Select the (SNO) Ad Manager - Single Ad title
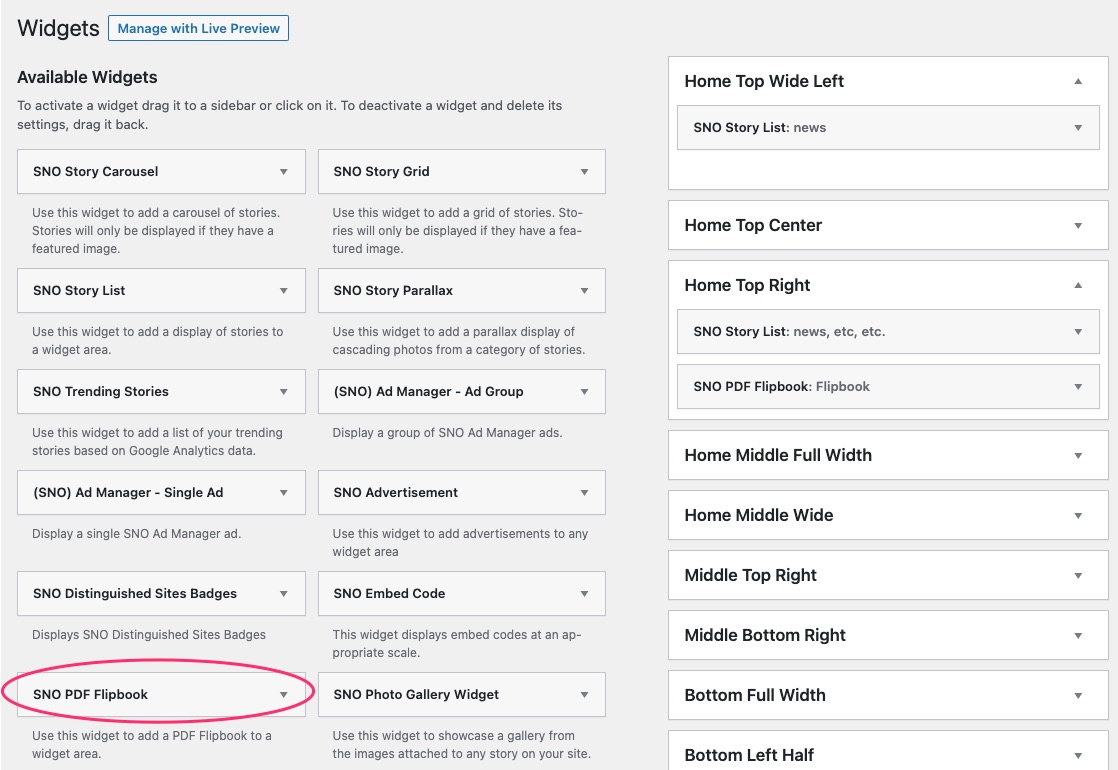Screen dimensions: 1118x770 128,493
